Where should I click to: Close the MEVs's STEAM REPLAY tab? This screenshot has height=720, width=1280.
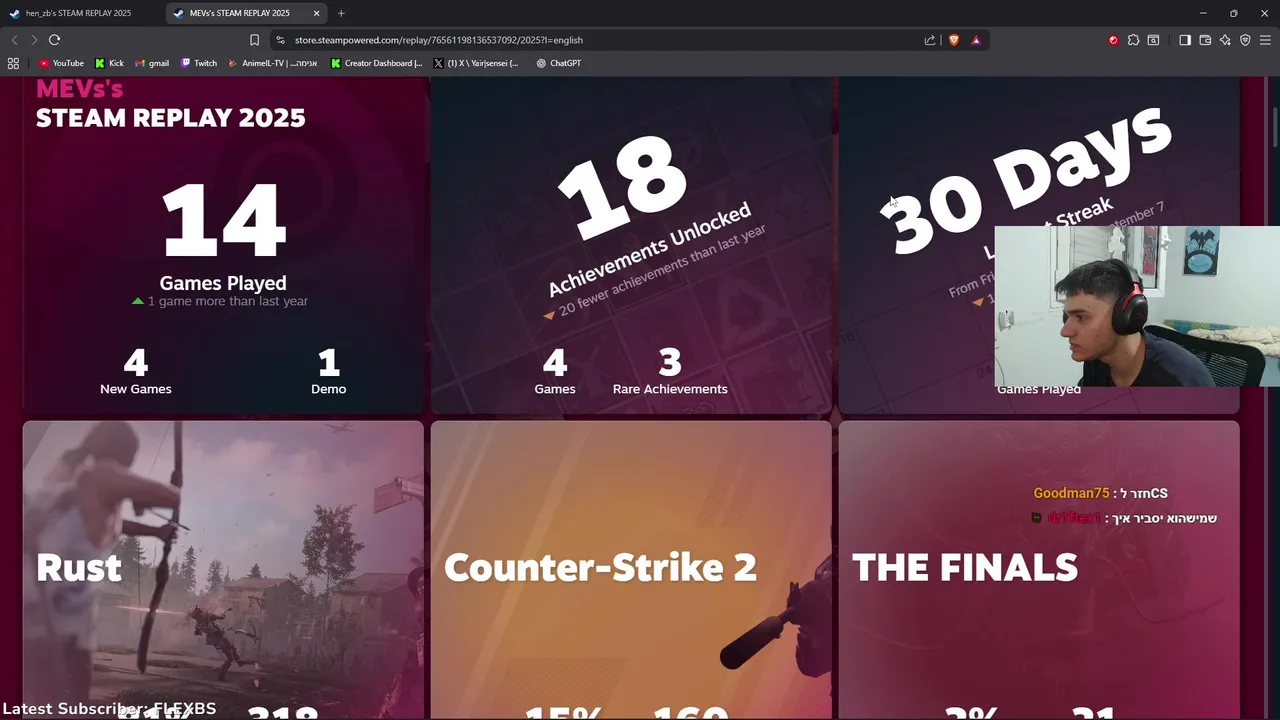coord(317,13)
